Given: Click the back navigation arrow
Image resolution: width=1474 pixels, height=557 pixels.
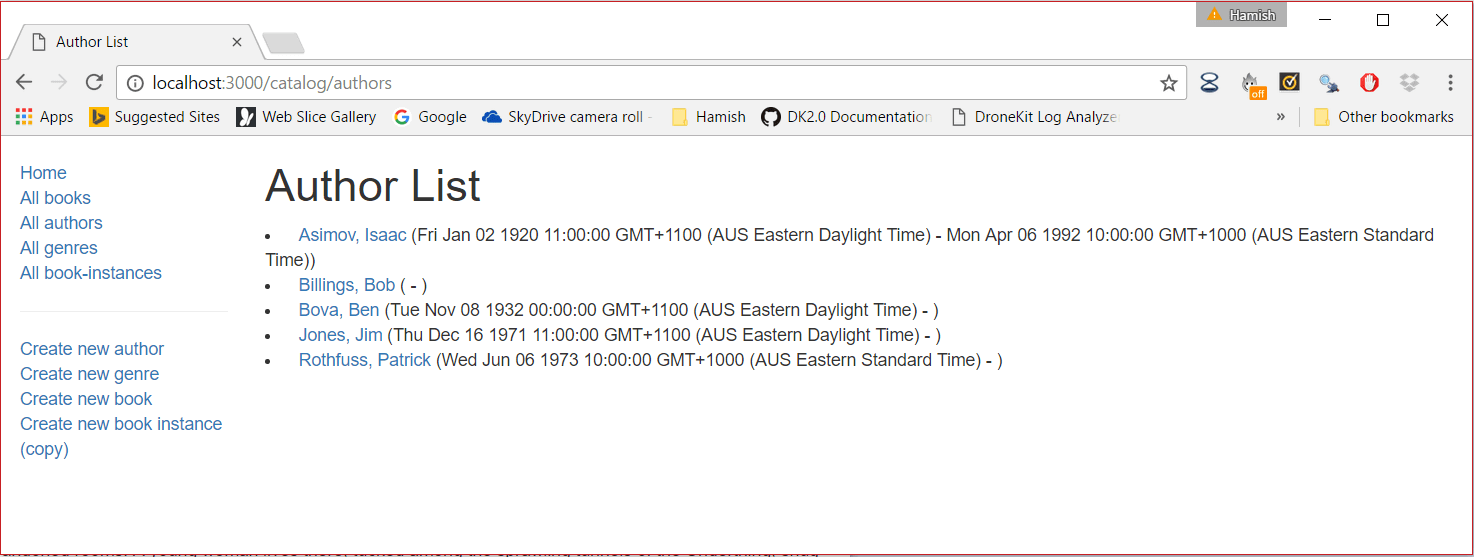Looking at the screenshot, I should pos(24,83).
